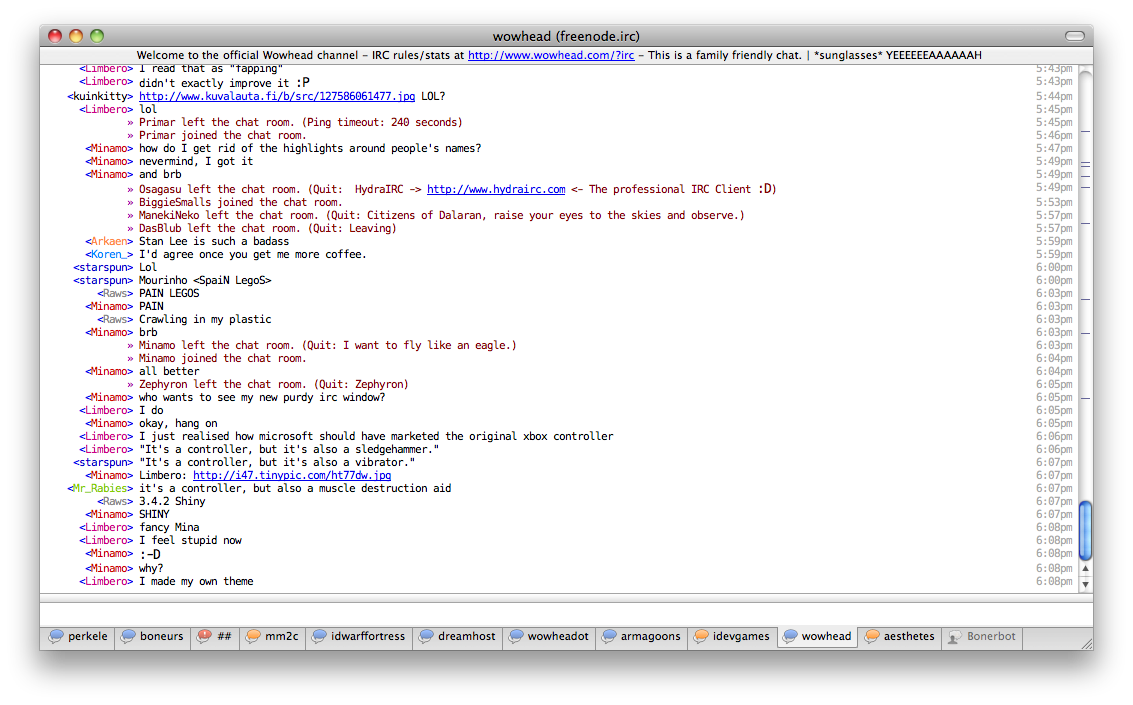Viewport: 1133px width, 705px height.
Task: Click the red alert bubble icon on ## tab
Action: click(205, 636)
